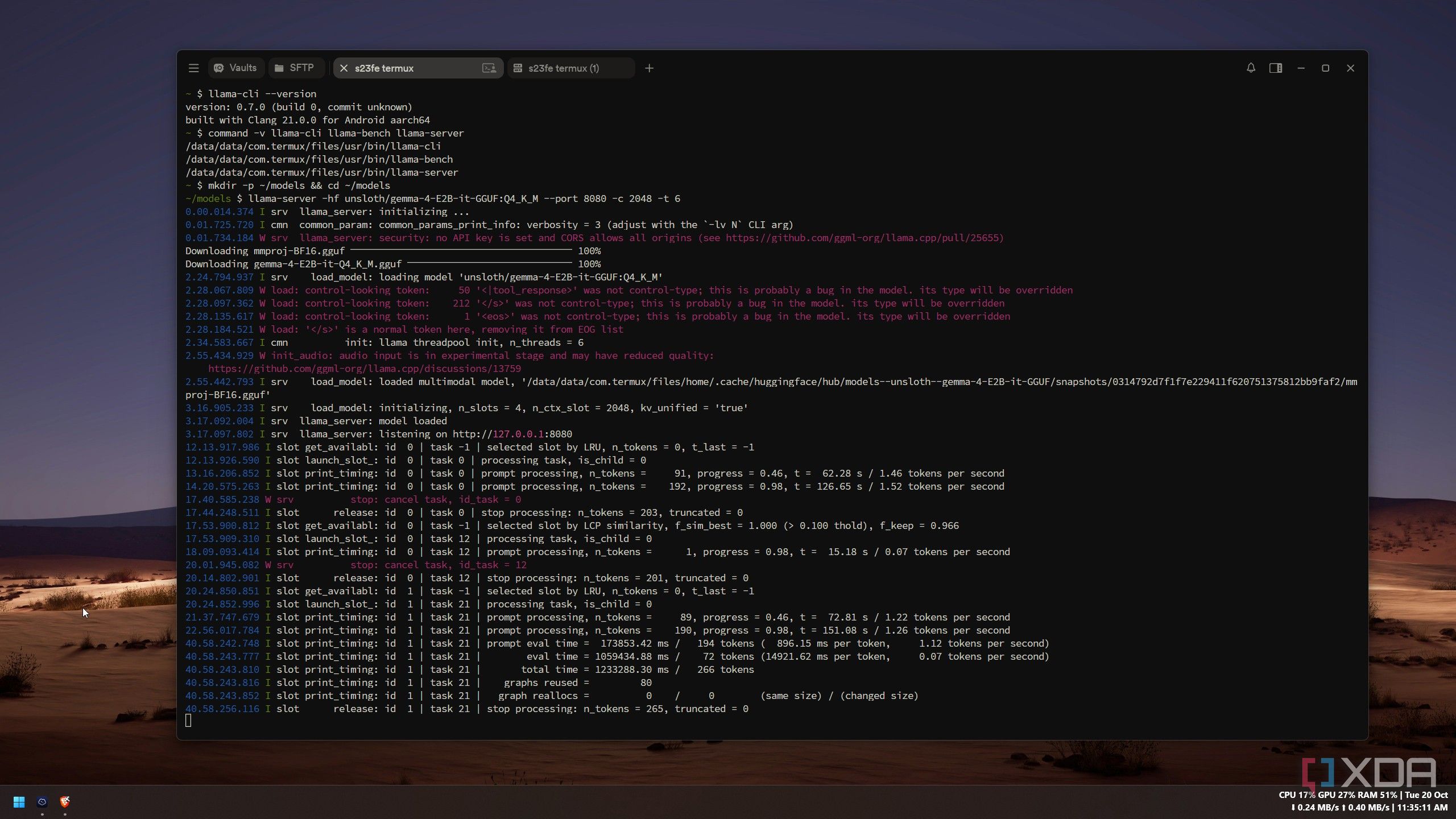
Task: Click 'llama threadpool init, n_threads = 6' line
Action: point(384,342)
